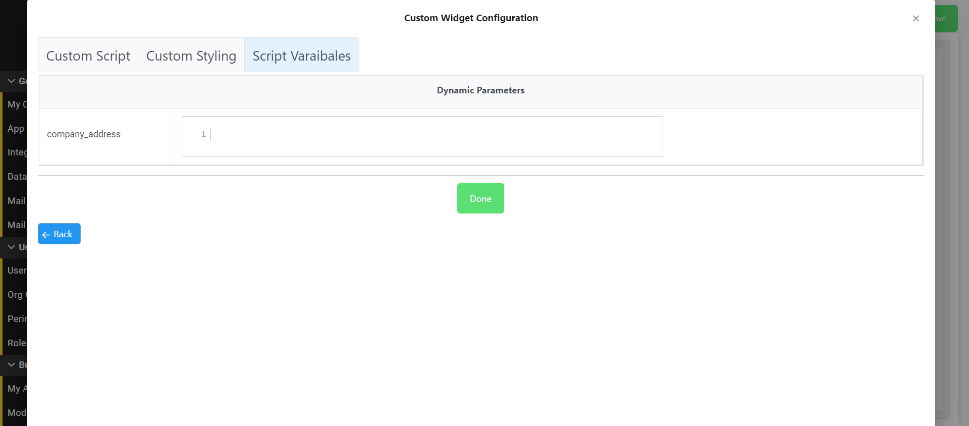The width and height of the screenshot is (969, 426).
Task: Open the Custom Styling tab
Action: 191,56
